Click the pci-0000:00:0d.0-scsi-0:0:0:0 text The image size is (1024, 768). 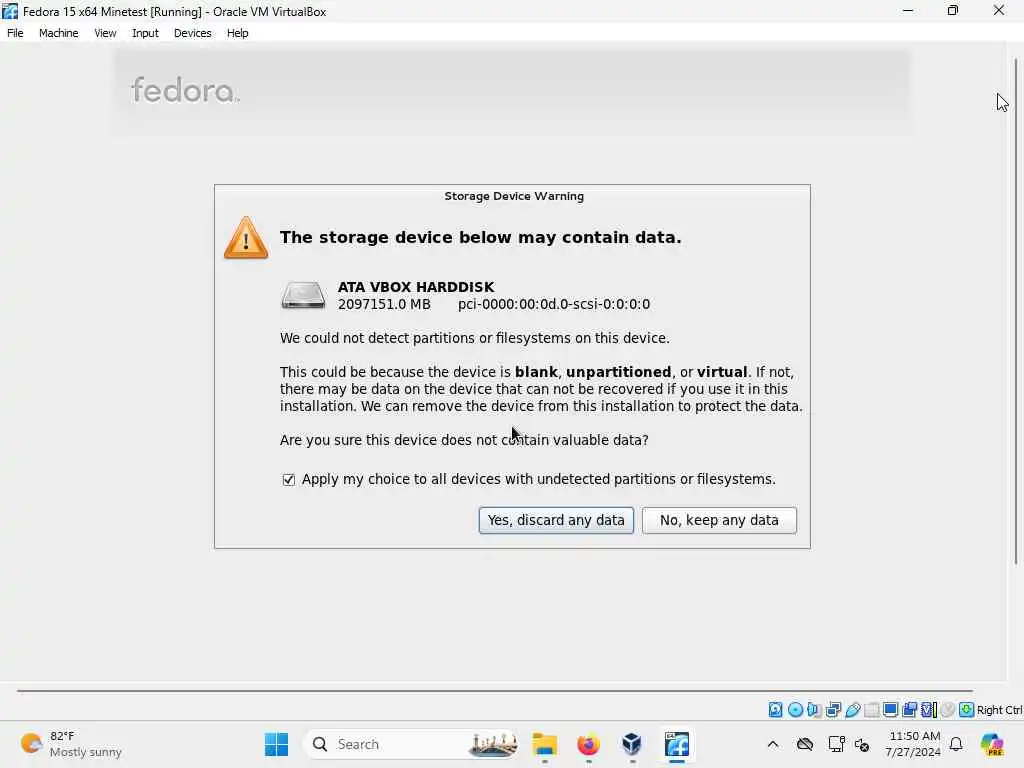coord(554,304)
